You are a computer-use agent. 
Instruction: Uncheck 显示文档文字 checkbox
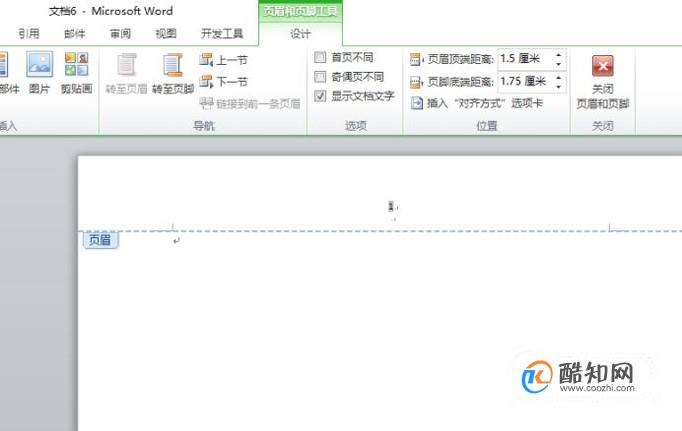click(320, 96)
